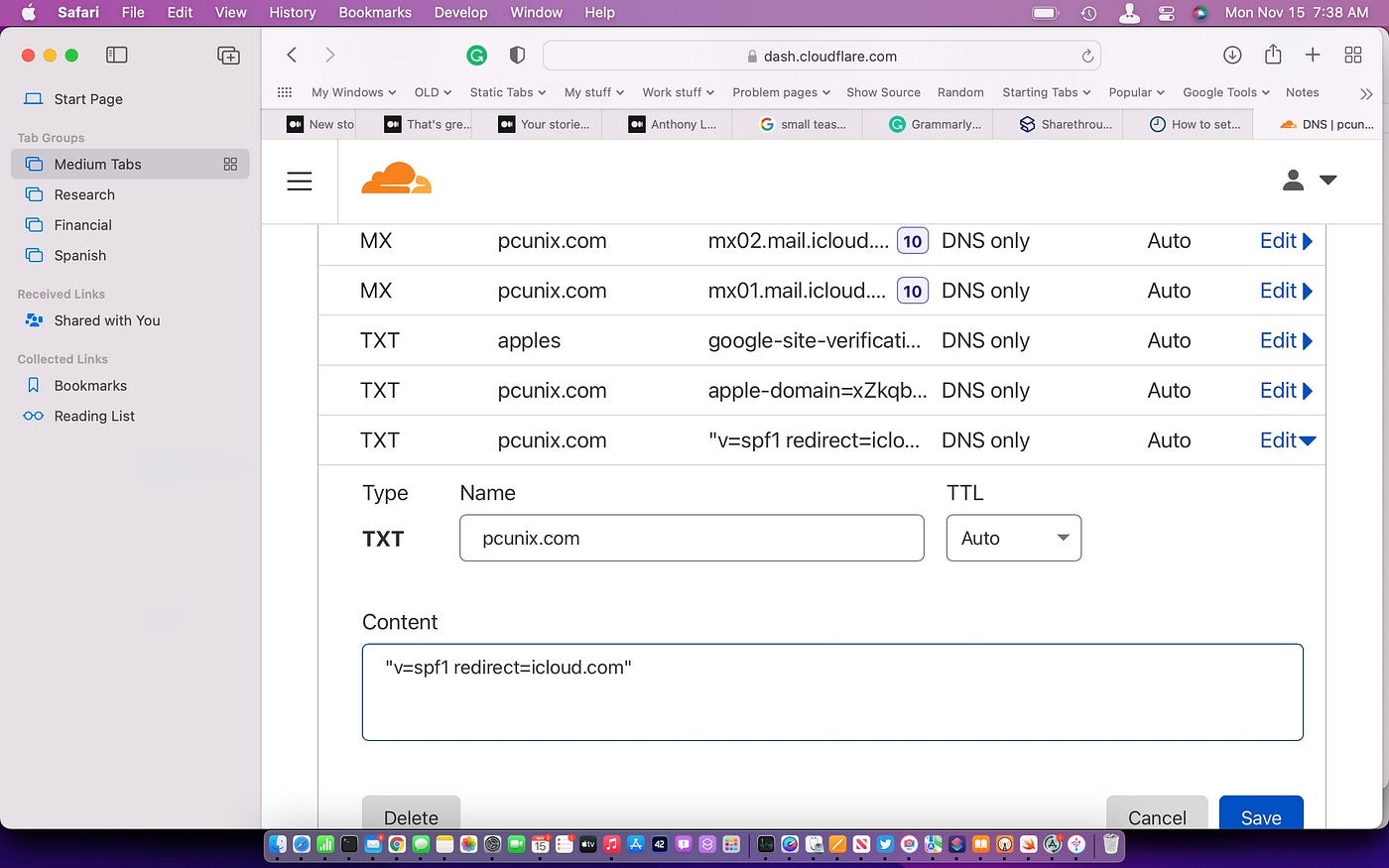The width and height of the screenshot is (1389, 868).
Task: Open Terminal from the Dock
Action: coord(349,844)
